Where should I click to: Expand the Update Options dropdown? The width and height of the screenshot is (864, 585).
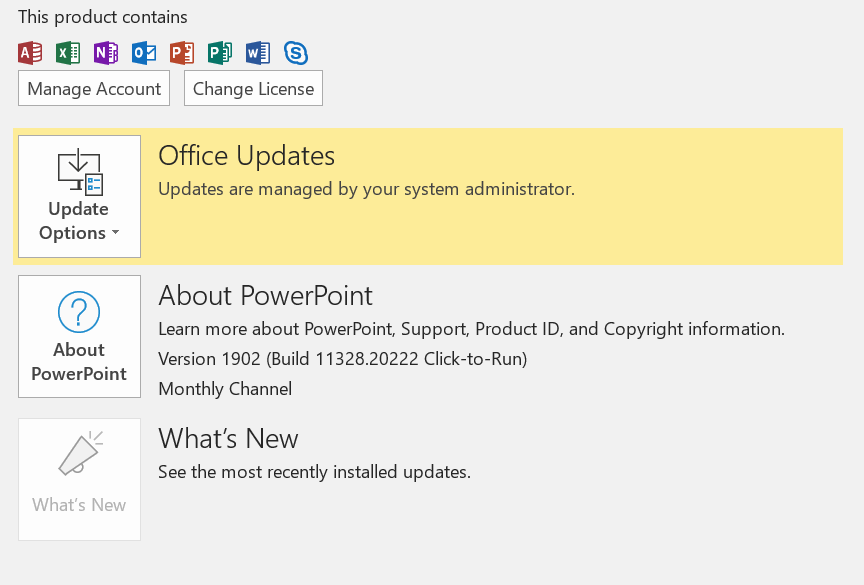tap(79, 197)
